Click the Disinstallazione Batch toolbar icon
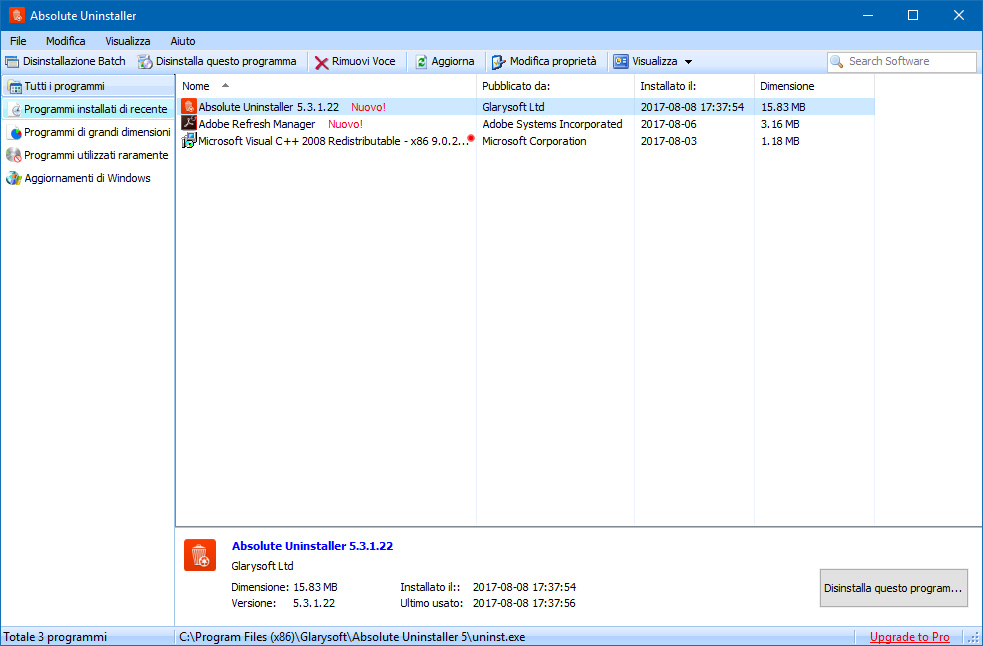 [x=12, y=62]
